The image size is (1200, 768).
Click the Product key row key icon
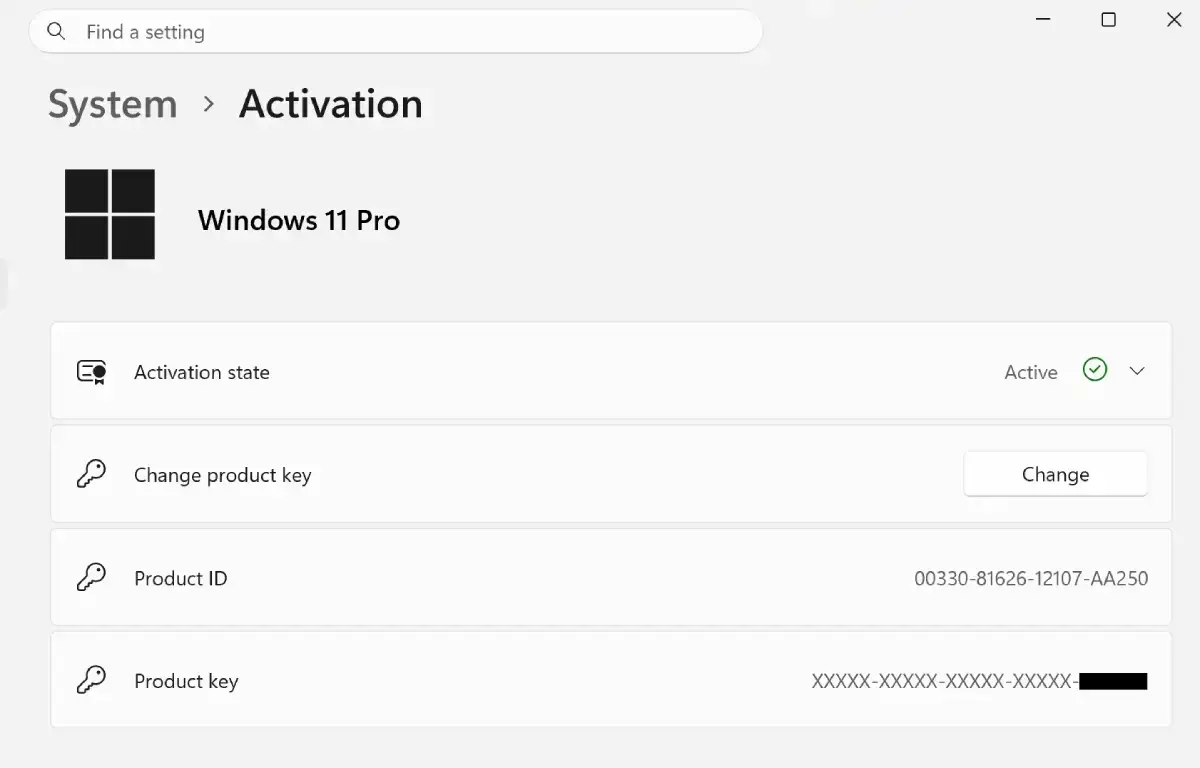[92, 680]
